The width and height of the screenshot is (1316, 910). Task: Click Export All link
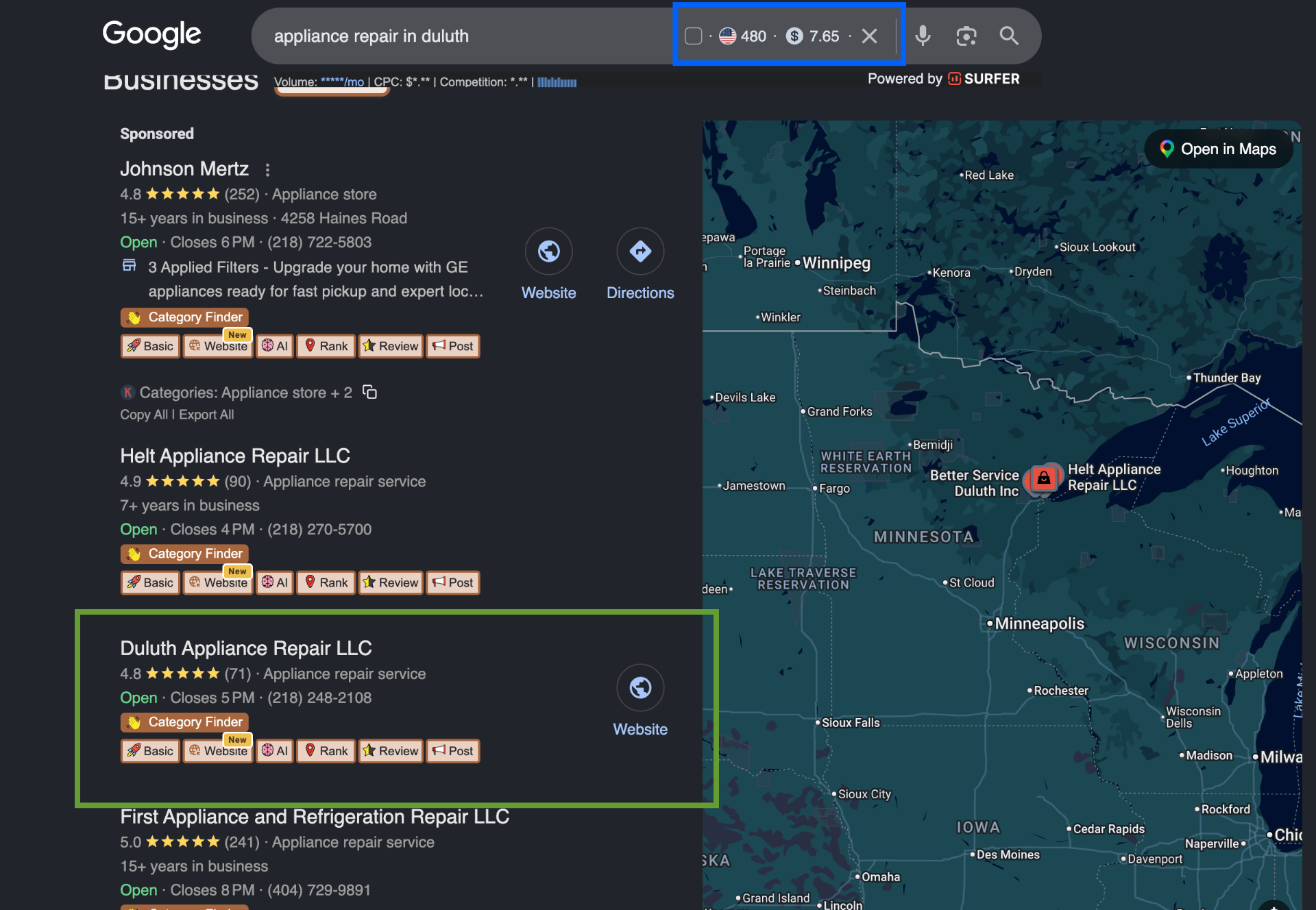206,415
